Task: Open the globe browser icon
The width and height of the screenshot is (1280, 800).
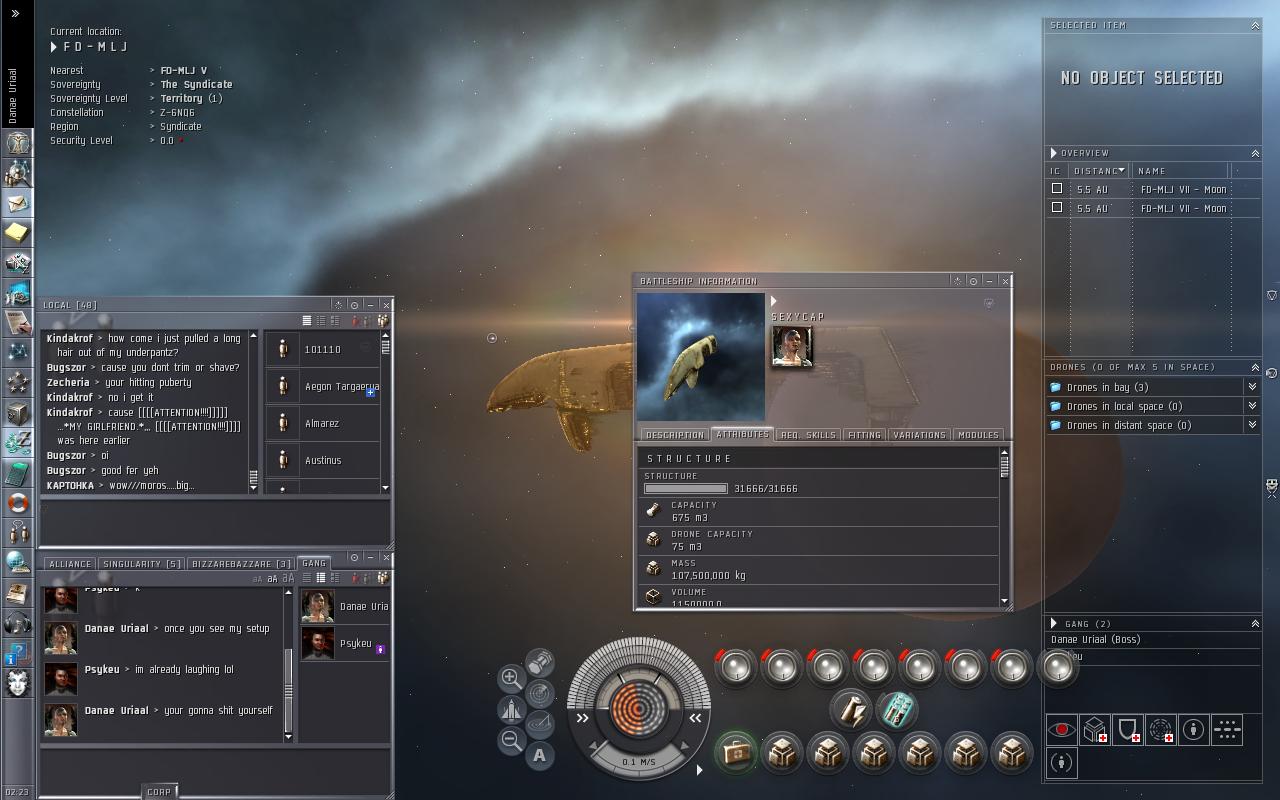Action: (x=18, y=563)
